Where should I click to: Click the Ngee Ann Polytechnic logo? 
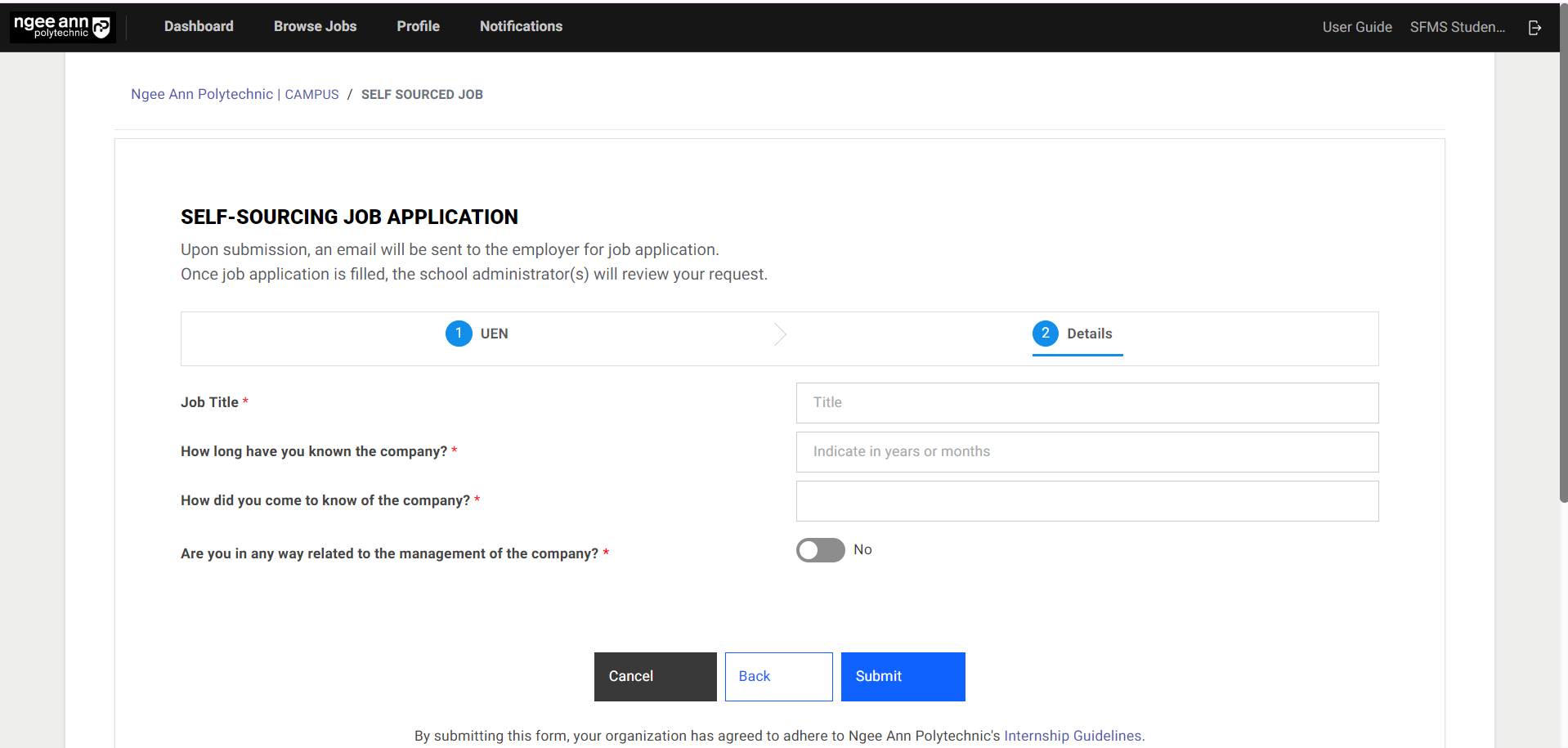click(62, 27)
